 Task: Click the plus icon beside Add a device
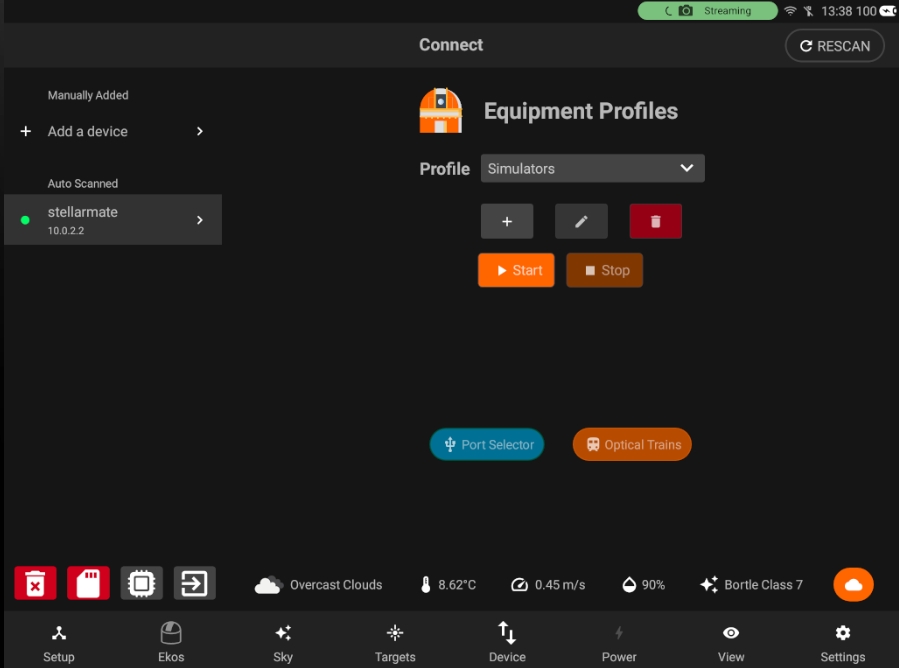click(x=26, y=131)
